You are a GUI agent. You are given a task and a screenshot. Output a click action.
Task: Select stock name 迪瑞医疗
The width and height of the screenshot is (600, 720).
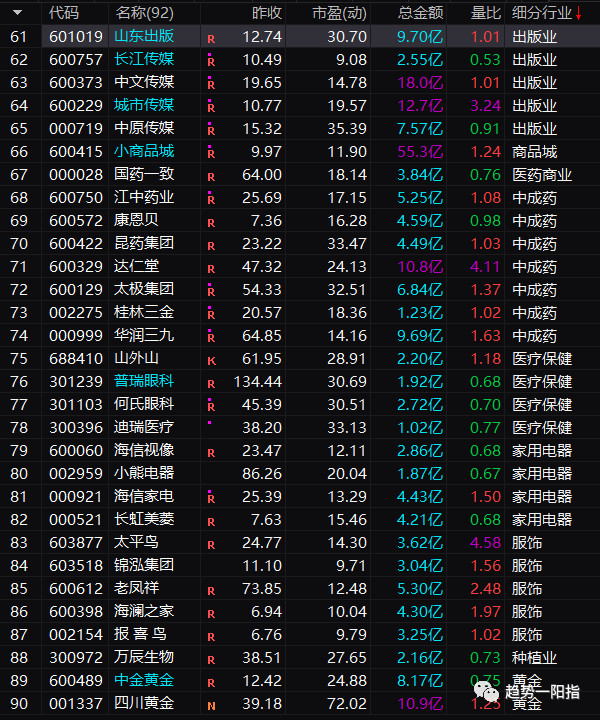tap(144, 427)
